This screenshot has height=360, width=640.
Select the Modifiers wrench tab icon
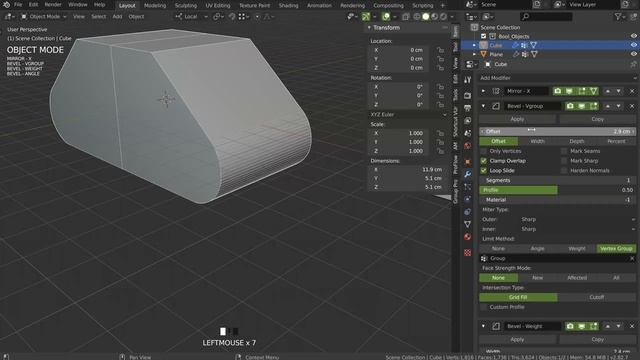coord(468,174)
